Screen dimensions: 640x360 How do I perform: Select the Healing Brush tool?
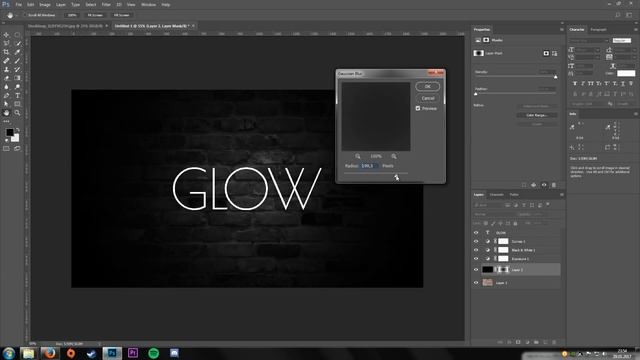pyautogui.click(x=6, y=61)
